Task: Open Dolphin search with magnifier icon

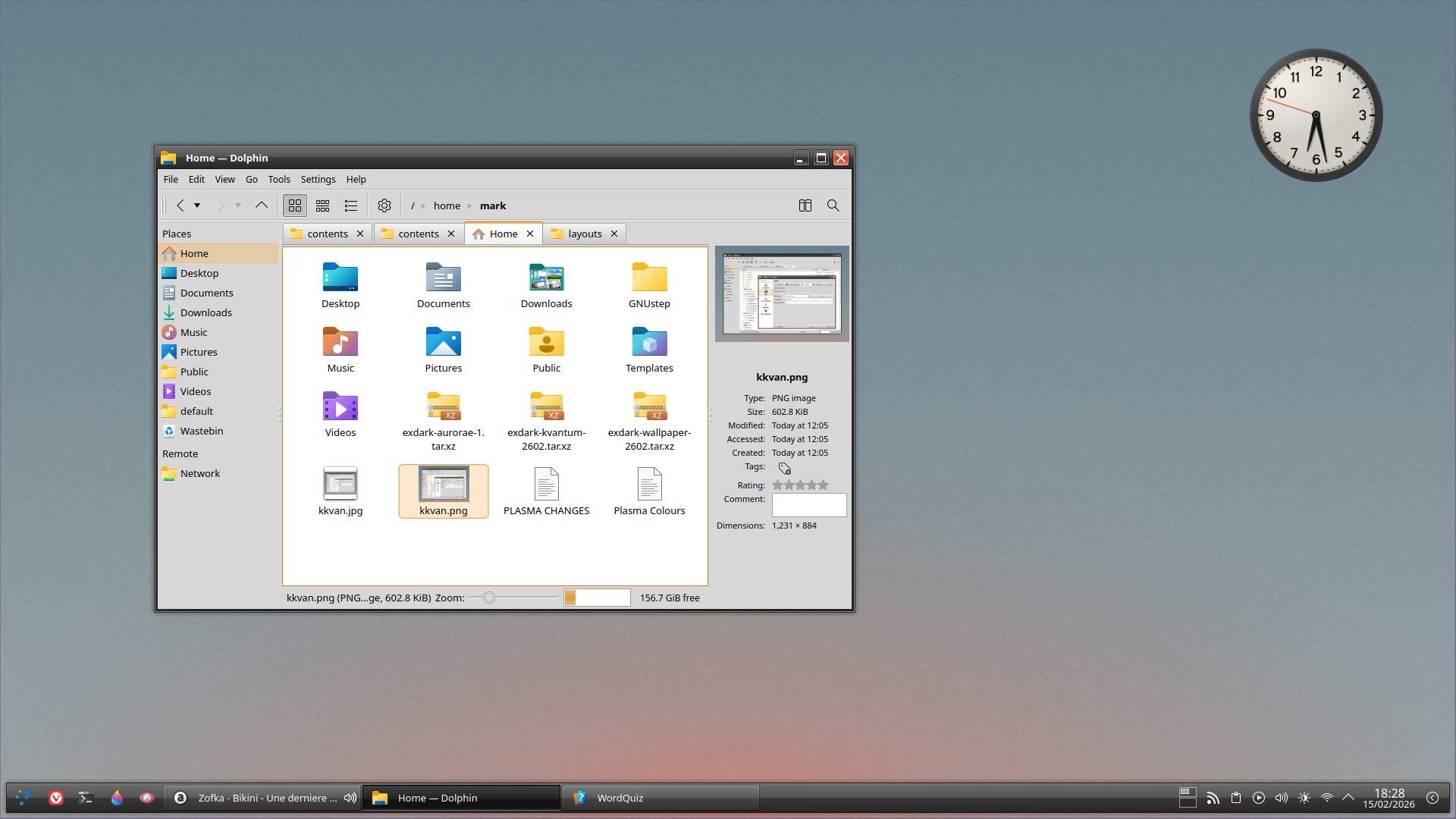Action: (833, 206)
